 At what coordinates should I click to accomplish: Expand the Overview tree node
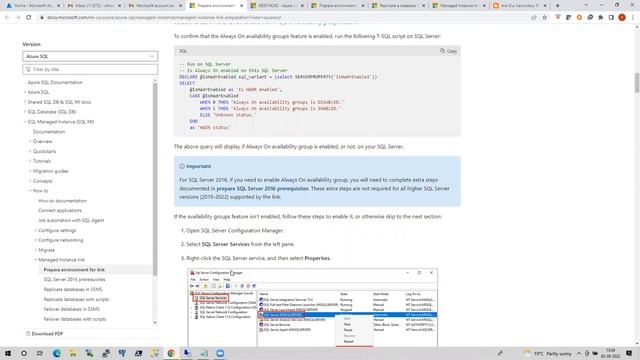pyautogui.click(x=30, y=141)
